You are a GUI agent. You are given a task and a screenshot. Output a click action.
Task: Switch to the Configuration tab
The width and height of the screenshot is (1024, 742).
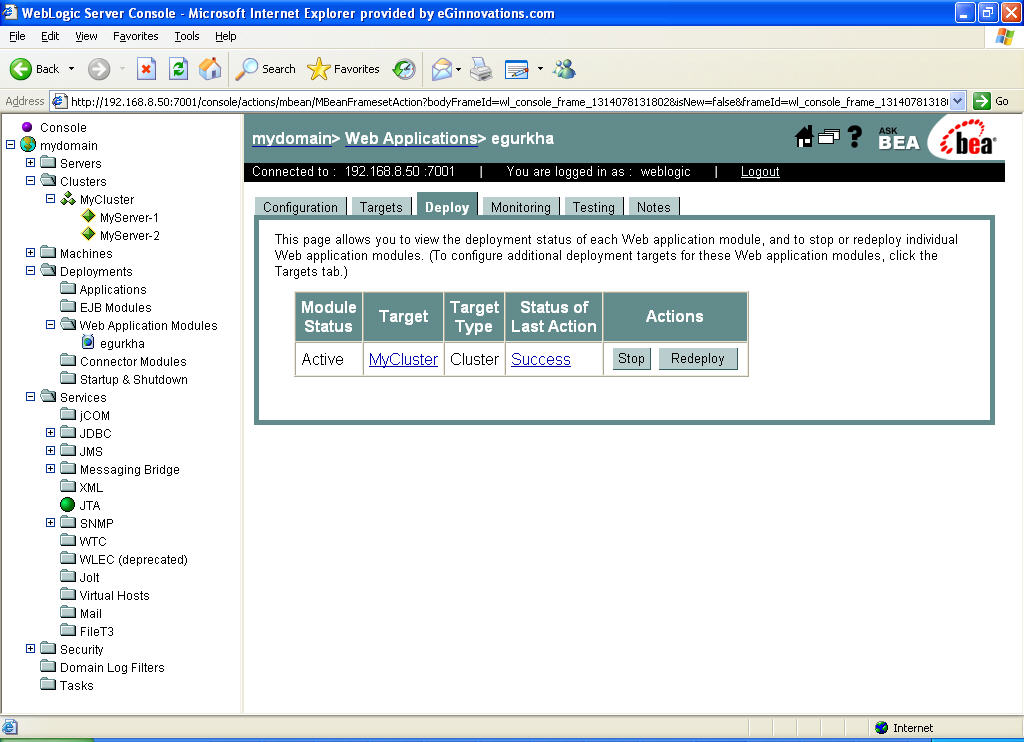pos(300,206)
